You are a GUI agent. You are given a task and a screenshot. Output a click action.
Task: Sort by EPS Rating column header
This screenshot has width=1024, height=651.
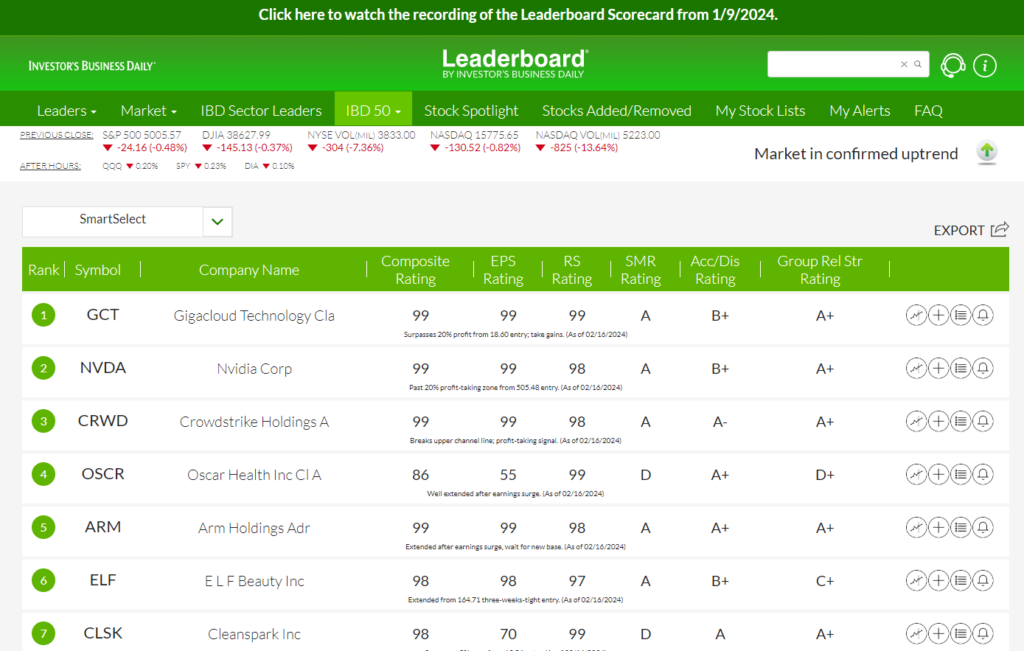503,270
